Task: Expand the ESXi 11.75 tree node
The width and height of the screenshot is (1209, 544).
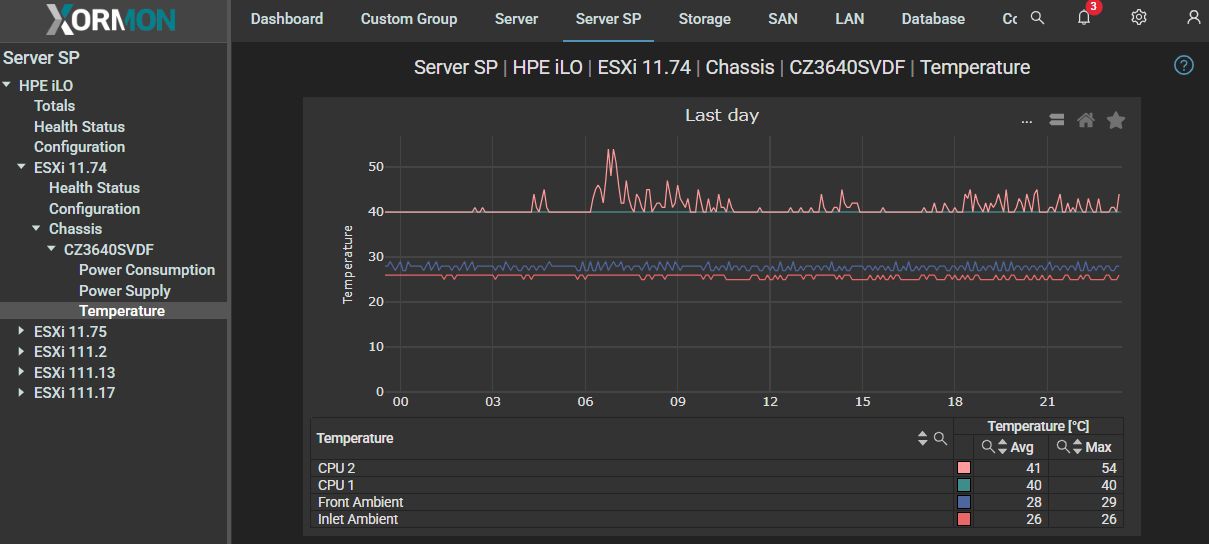Action: 21,331
